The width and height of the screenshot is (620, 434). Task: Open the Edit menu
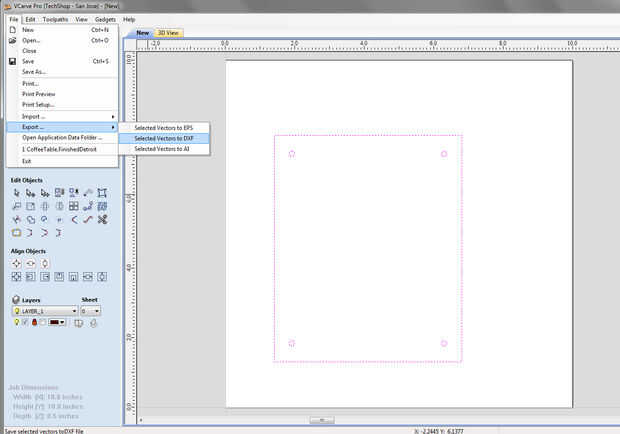[x=30, y=19]
